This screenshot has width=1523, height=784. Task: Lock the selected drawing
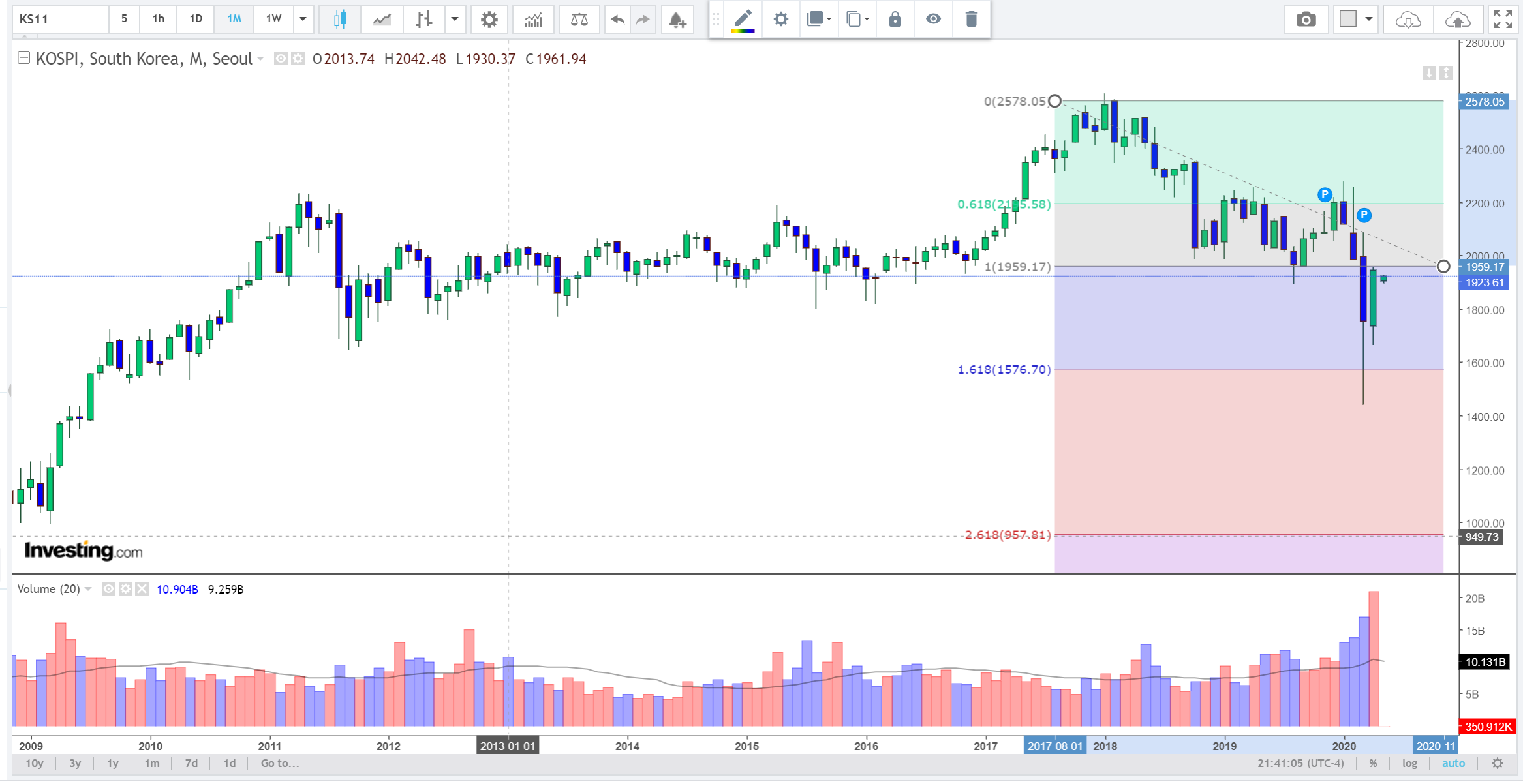(x=895, y=19)
